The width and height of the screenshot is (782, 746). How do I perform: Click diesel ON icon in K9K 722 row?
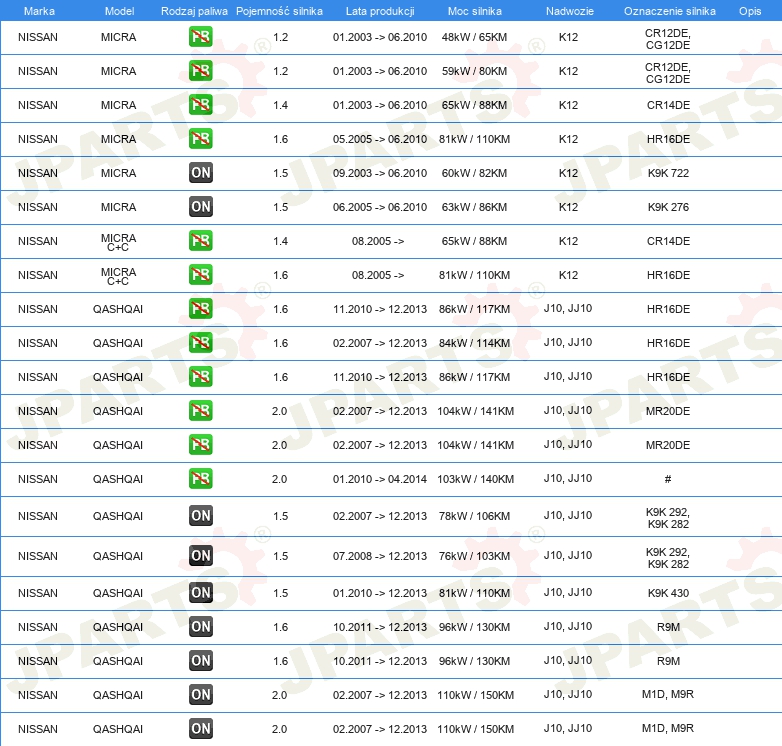coord(200,173)
